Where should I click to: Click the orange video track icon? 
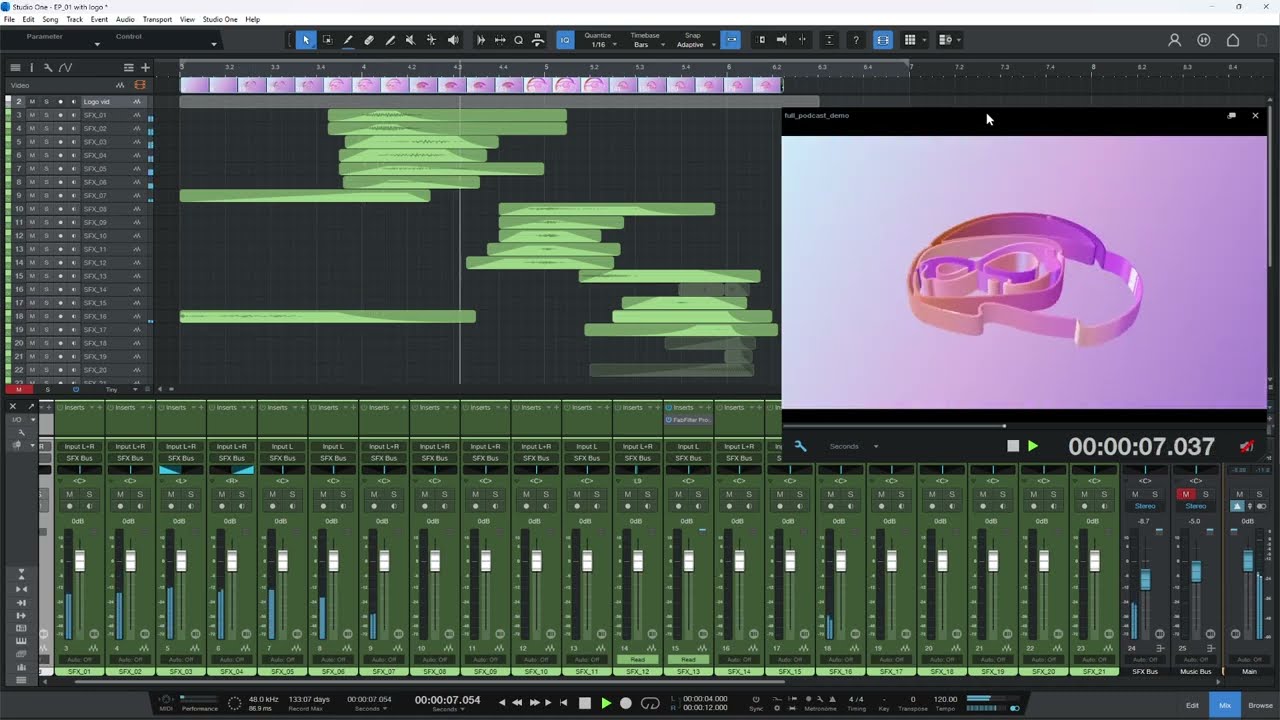[139, 85]
